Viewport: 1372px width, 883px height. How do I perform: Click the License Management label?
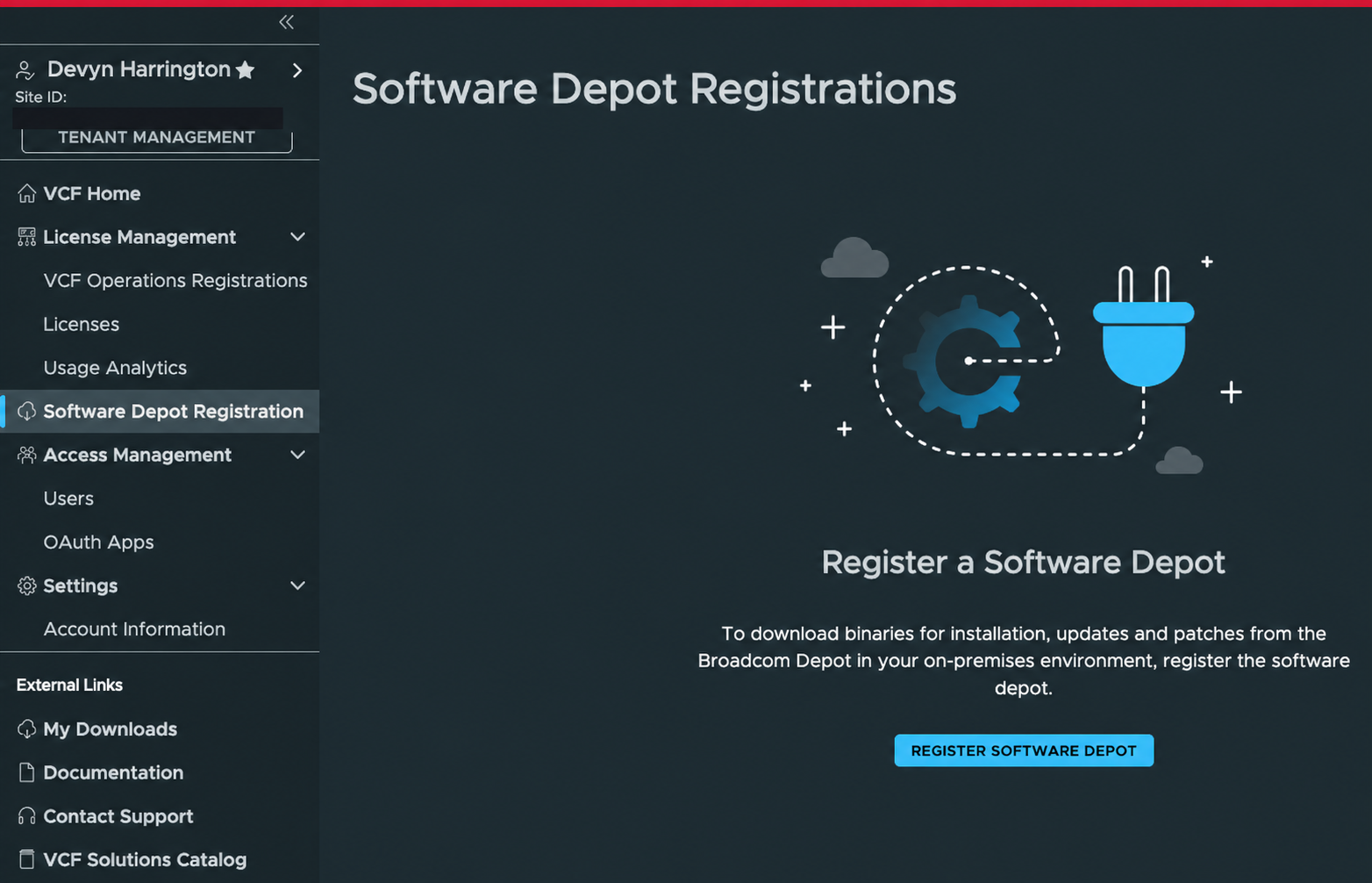pyautogui.click(x=139, y=237)
